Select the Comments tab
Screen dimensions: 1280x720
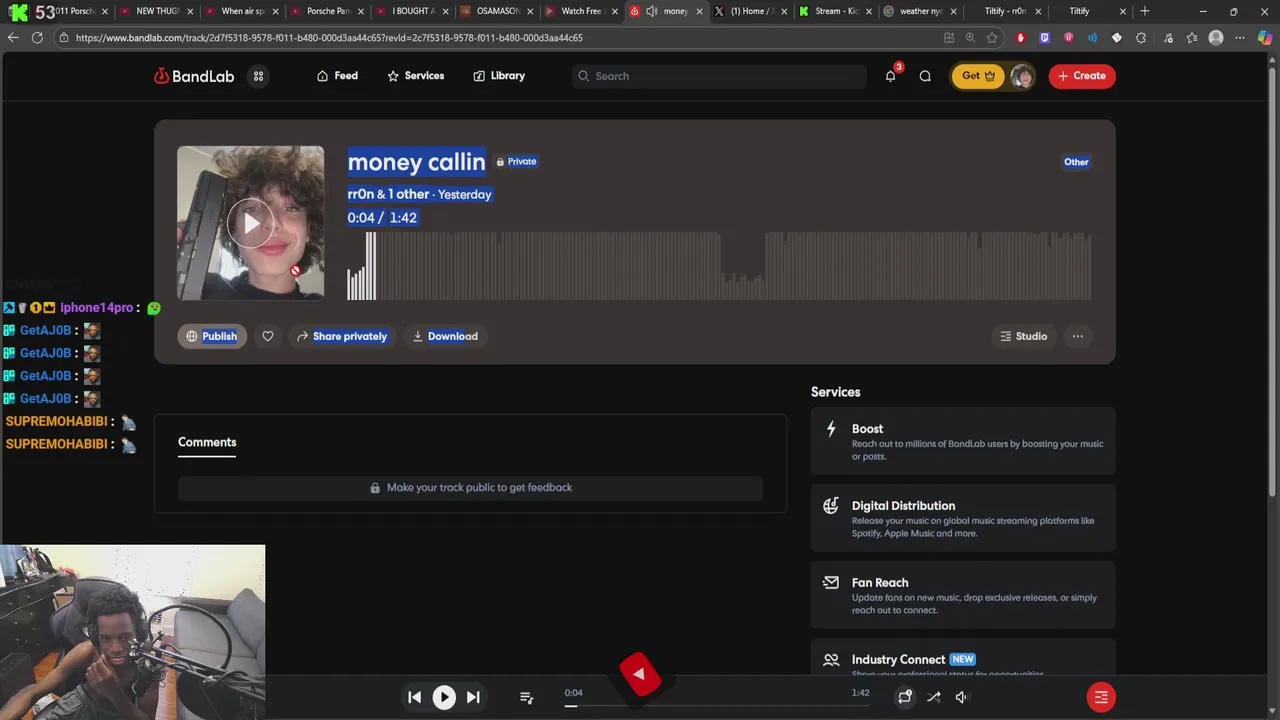pyautogui.click(x=207, y=442)
